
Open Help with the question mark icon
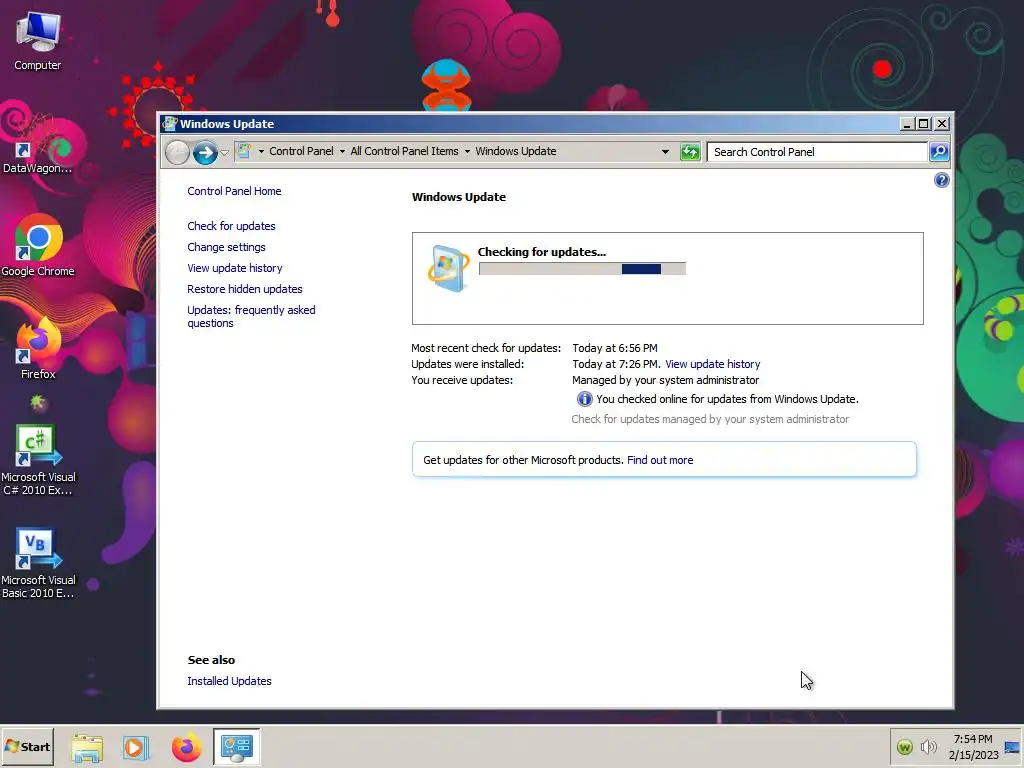tap(941, 180)
